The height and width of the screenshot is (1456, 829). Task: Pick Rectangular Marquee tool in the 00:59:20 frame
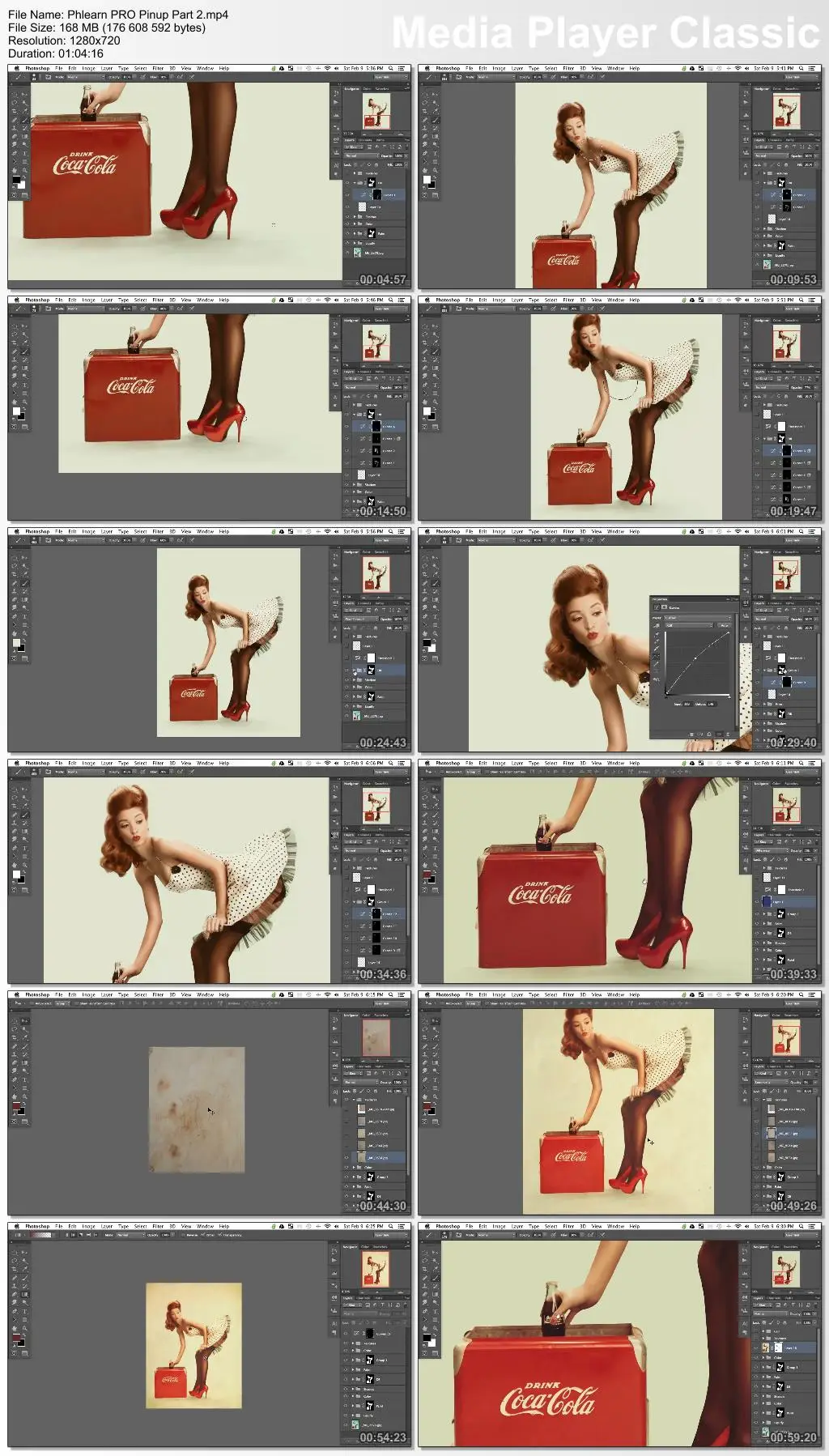pos(425,1252)
